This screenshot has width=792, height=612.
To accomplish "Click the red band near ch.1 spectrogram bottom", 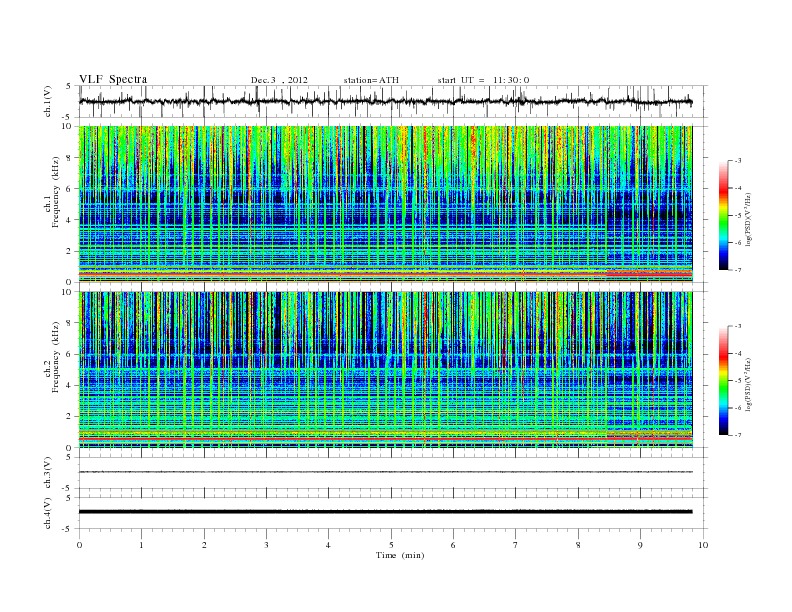I will click(385, 273).
